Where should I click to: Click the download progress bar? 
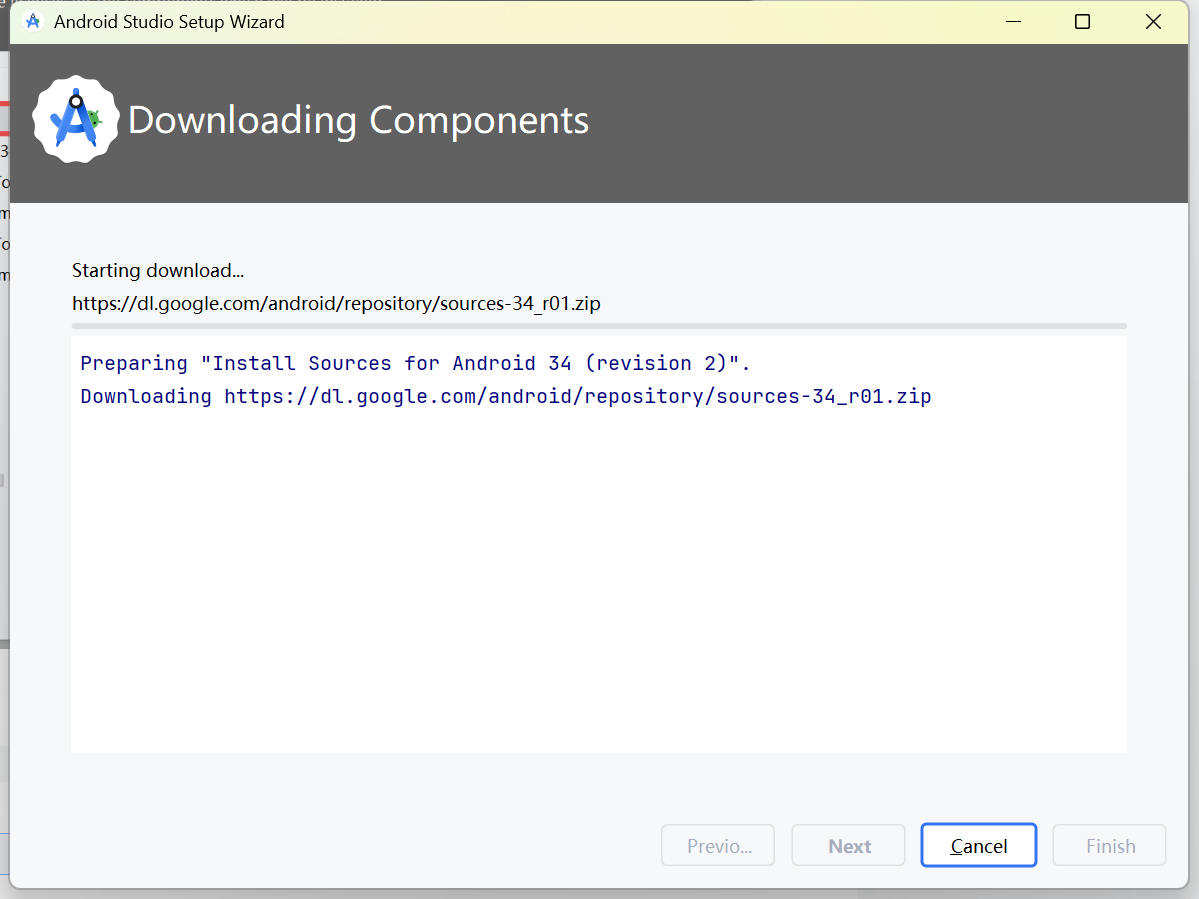click(x=599, y=326)
